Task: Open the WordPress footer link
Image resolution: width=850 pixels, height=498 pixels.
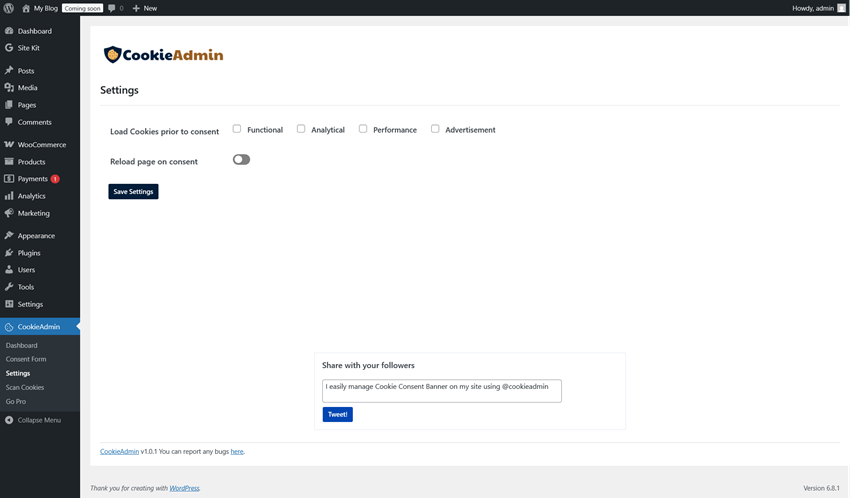Action: click(184, 488)
